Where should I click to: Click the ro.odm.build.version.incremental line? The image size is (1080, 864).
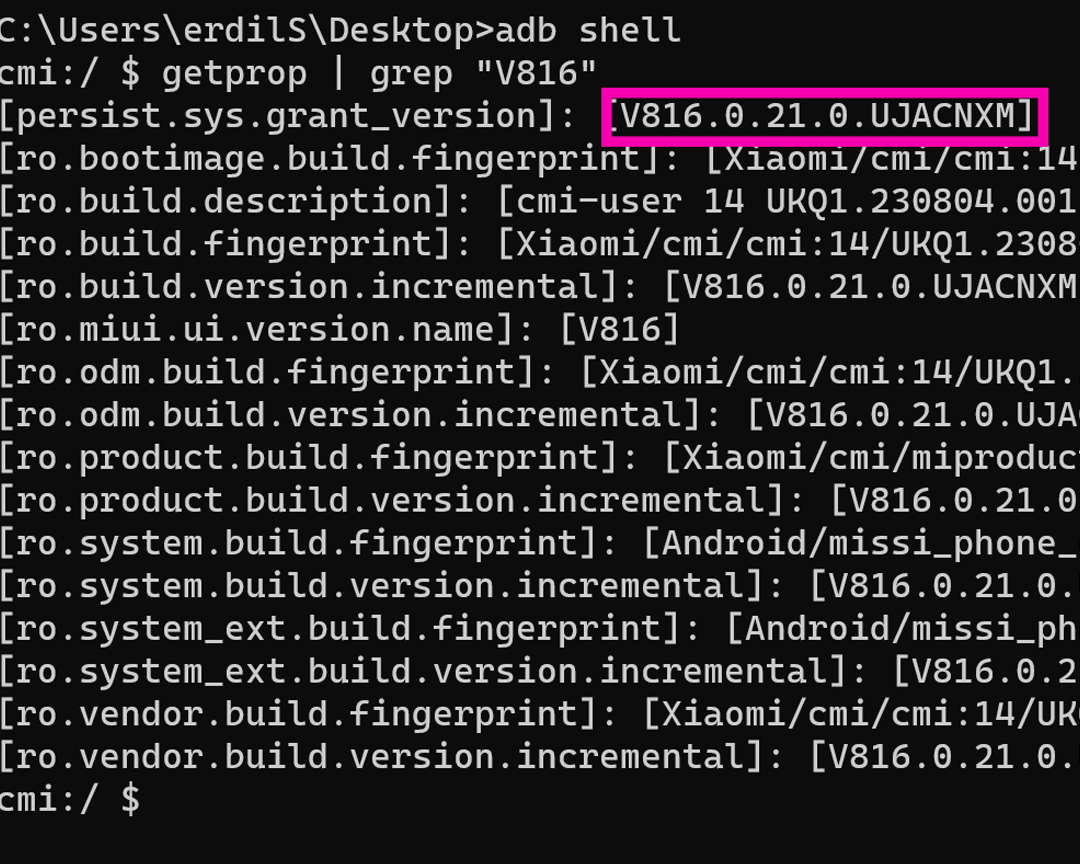[x=540, y=415]
